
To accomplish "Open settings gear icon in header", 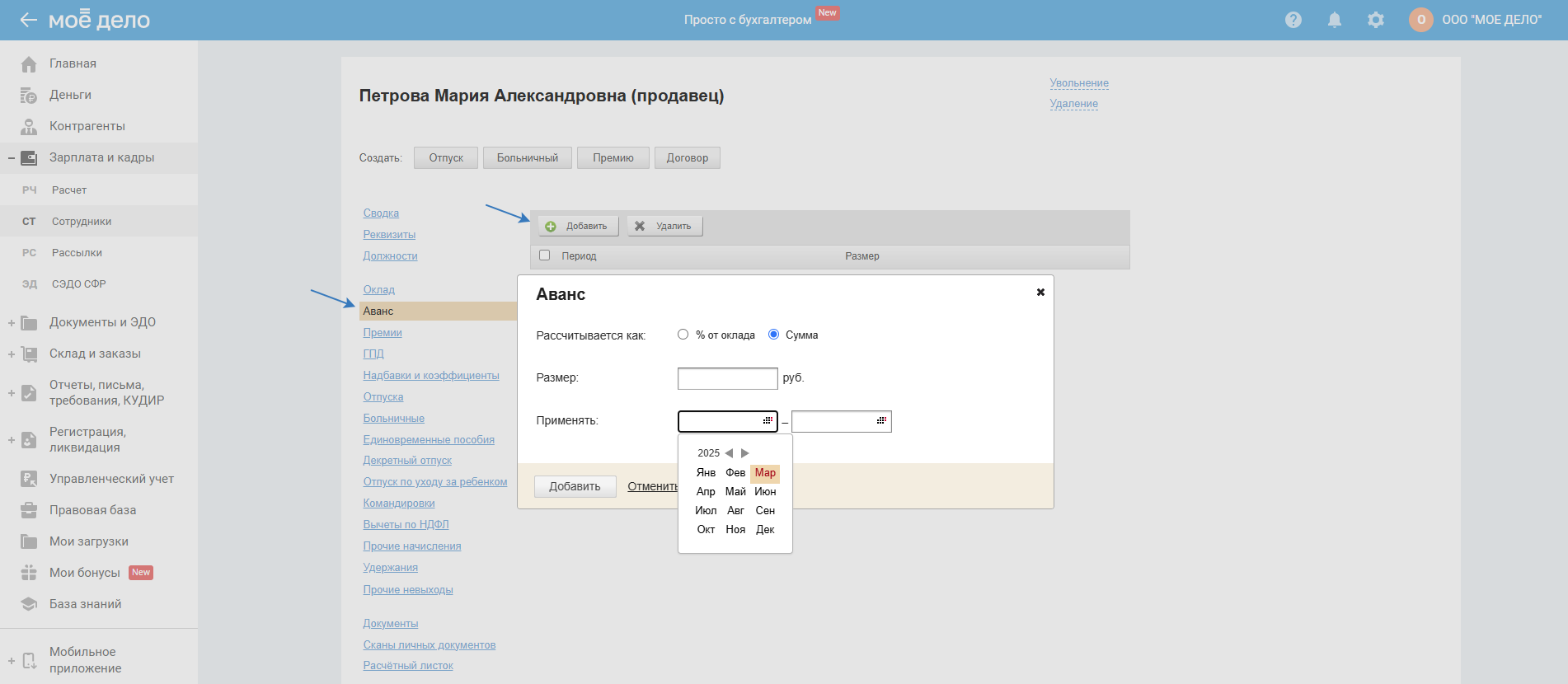I will tap(1375, 20).
